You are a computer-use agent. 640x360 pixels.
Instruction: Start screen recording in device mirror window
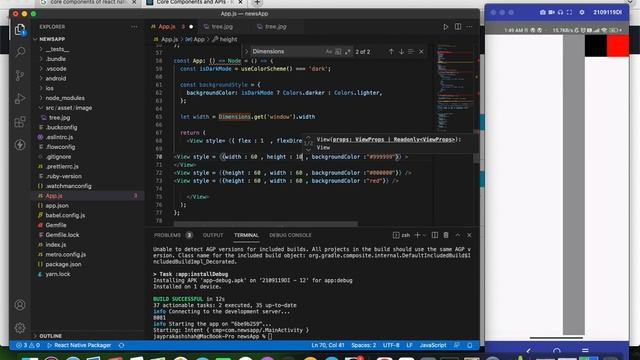(x=551, y=12)
